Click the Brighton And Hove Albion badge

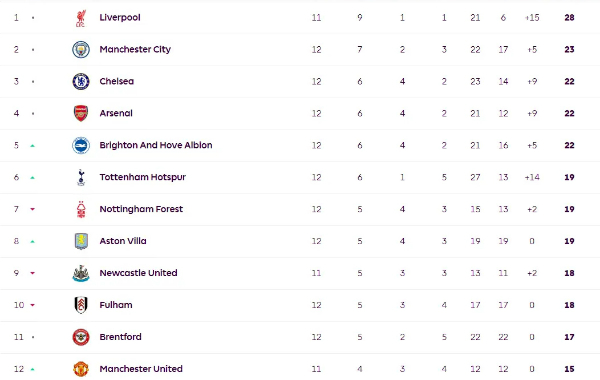81,145
